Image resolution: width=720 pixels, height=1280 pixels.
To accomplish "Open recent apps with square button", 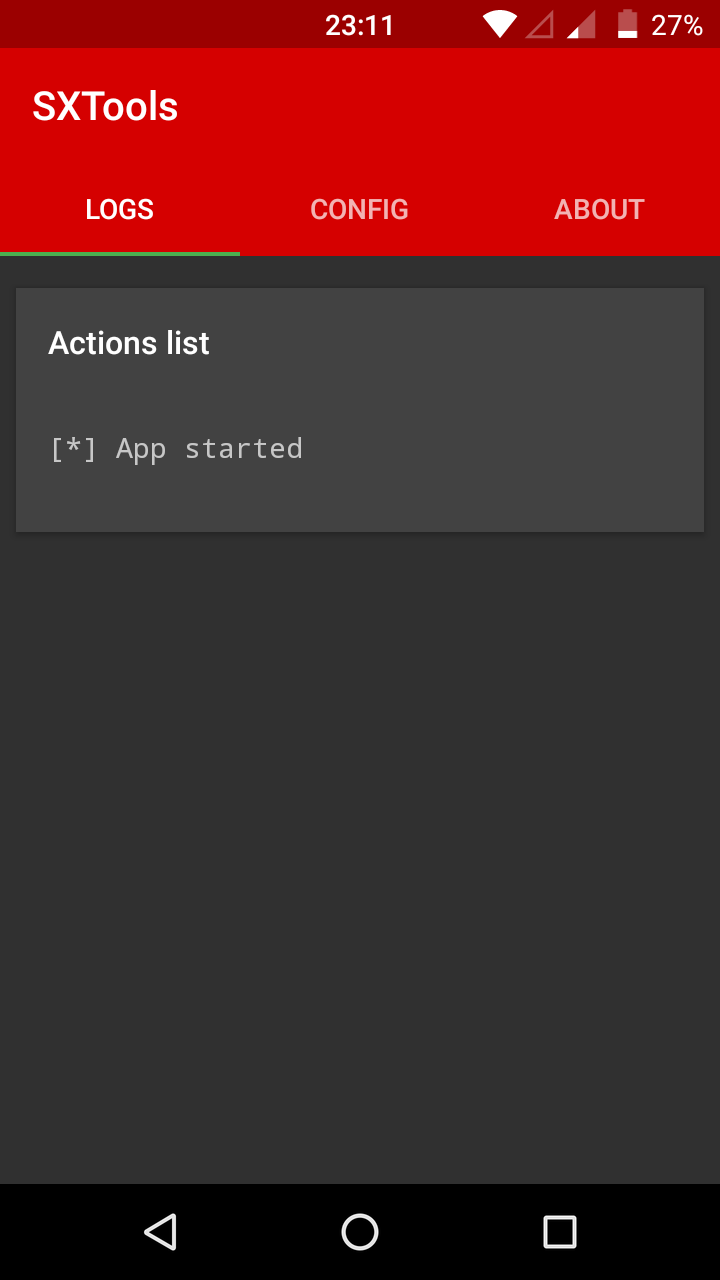I will pyautogui.click(x=560, y=1232).
